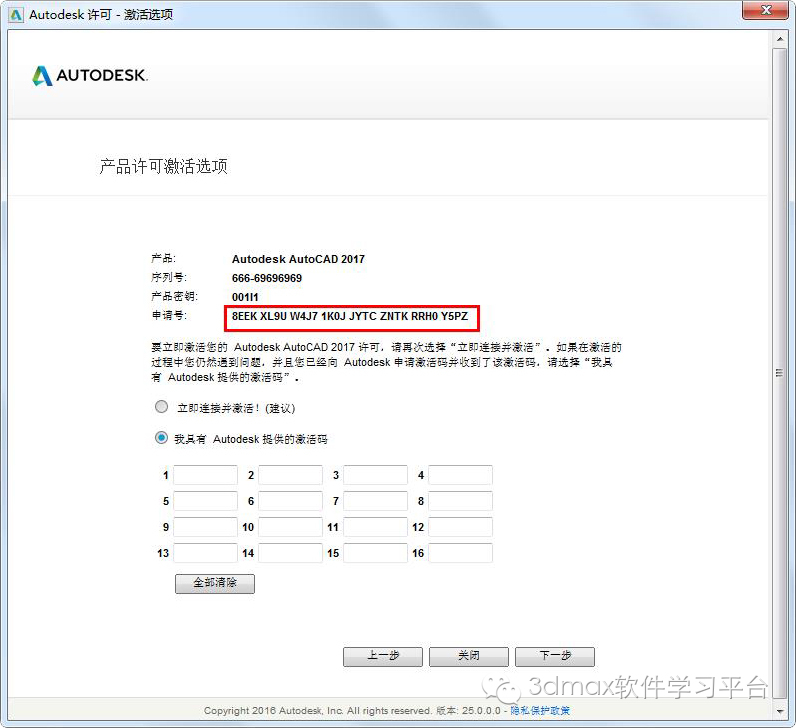
Task: Proceed with the 下一步 next button
Action: (555, 656)
